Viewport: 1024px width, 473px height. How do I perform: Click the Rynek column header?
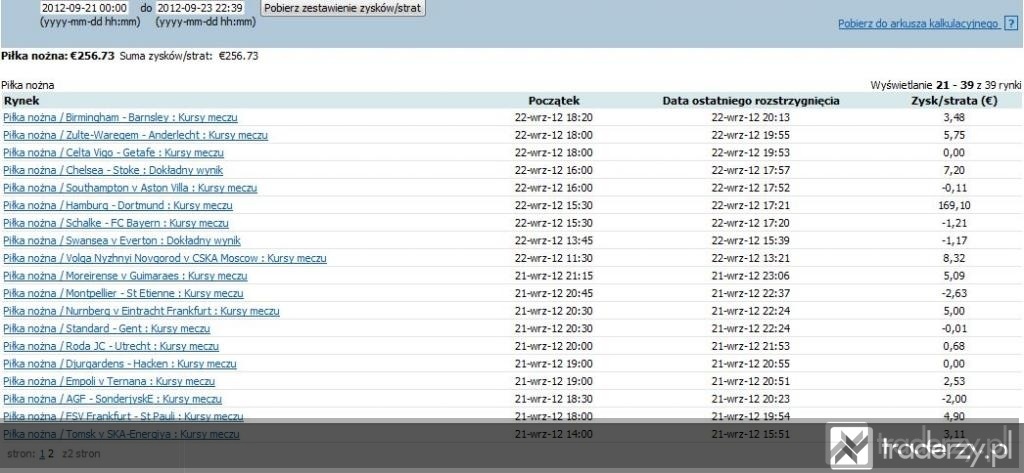[x=22, y=101]
